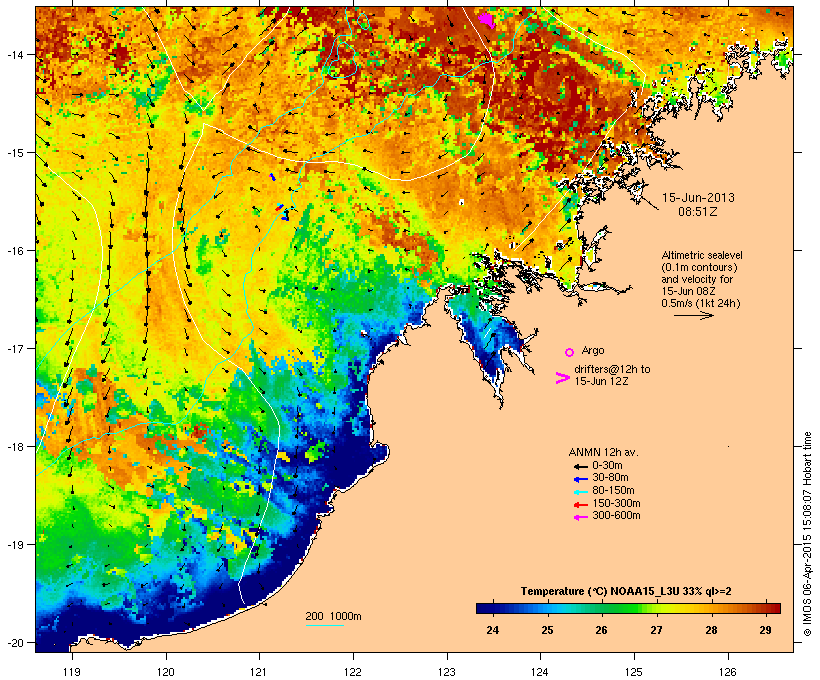The height and width of the screenshot is (680, 820).
Task: Click the magenta 300-600m ANMN arrow
Action: pyautogui.click(x=580, y=517)
